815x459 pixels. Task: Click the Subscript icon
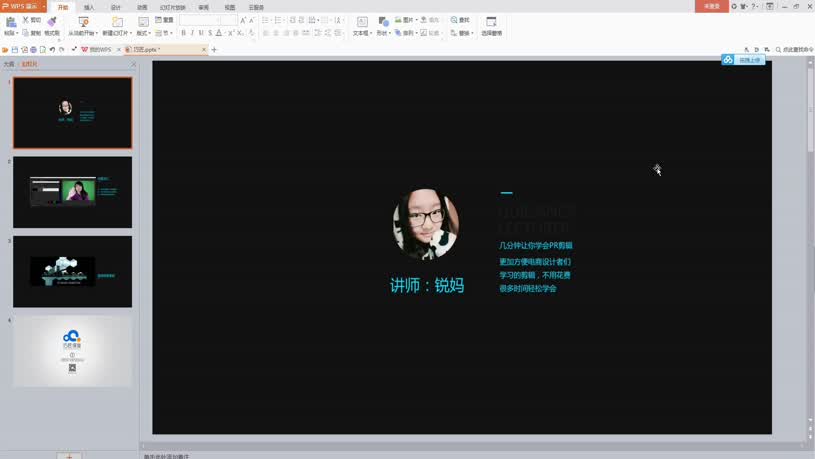[x=240, y=33]
